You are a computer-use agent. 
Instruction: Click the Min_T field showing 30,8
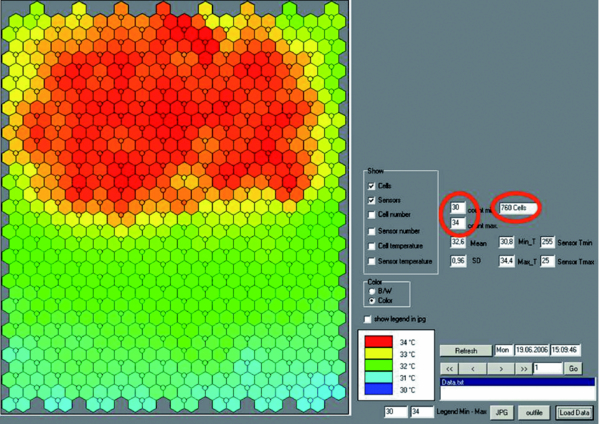pyautogui.click(x=506, y=242)
